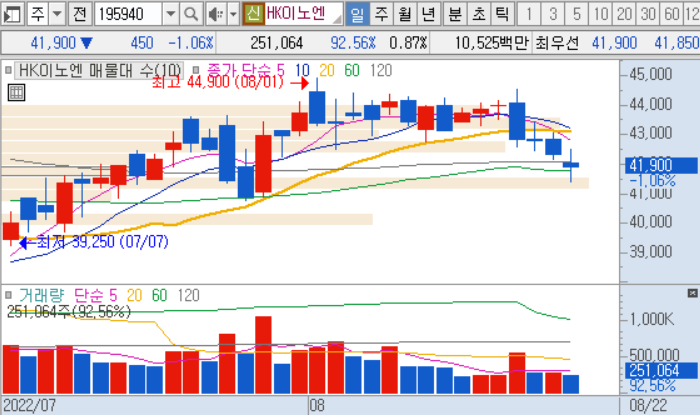Choose interval 10 button in top toolbar
The image size is (700, 415).
tap(600, 14)
